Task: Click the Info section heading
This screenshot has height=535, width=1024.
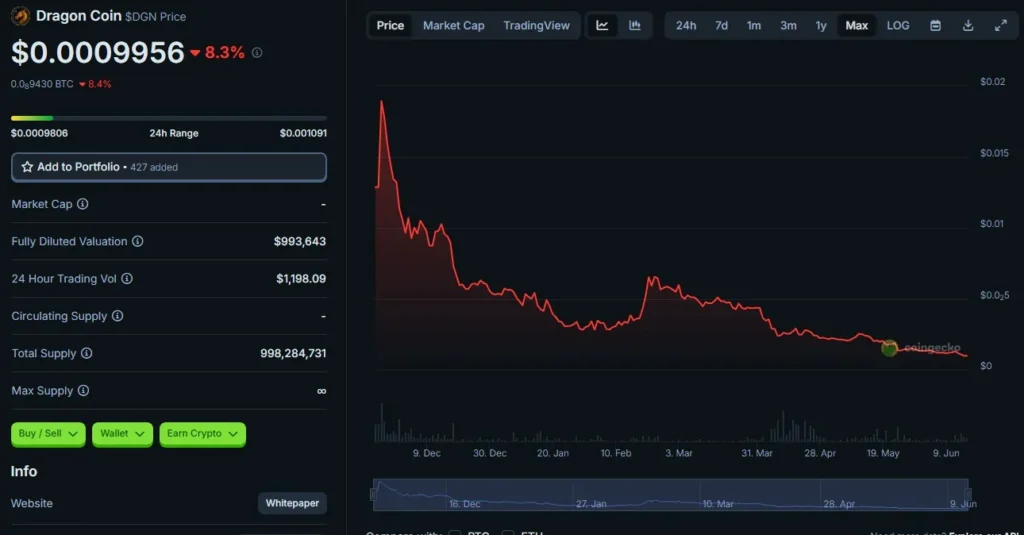Action: coord(24,471)
